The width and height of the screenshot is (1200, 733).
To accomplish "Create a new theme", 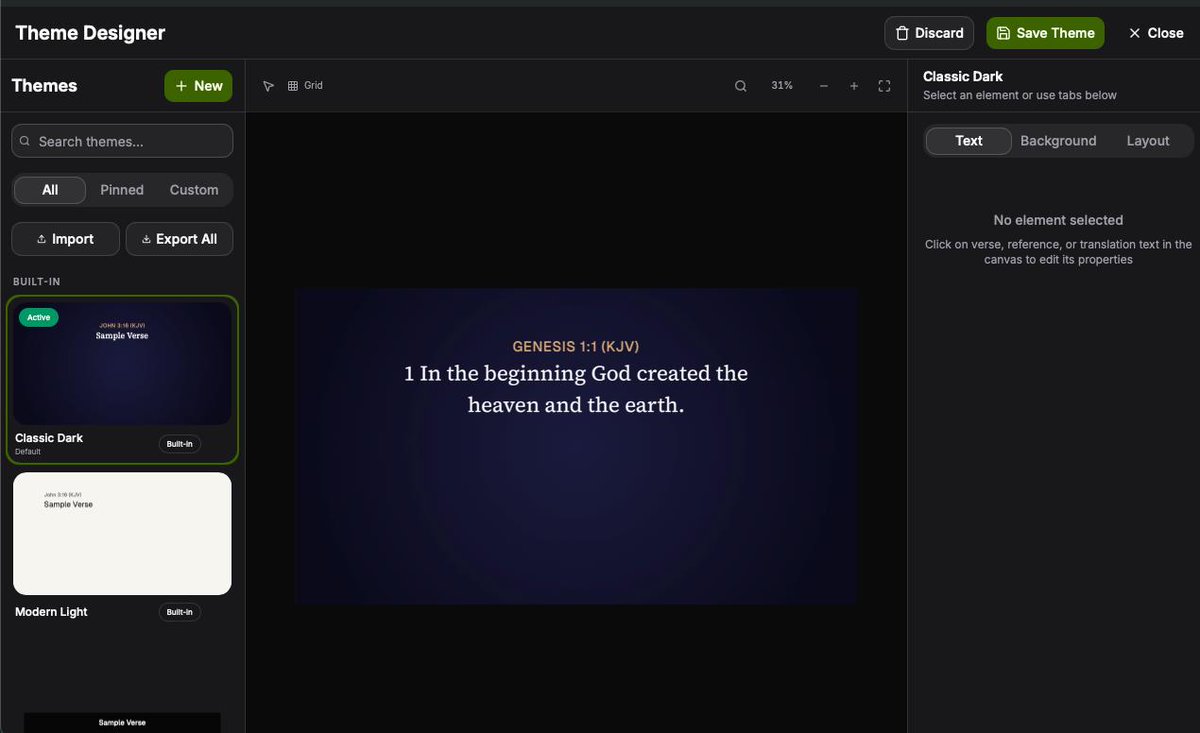I will 199,86.
